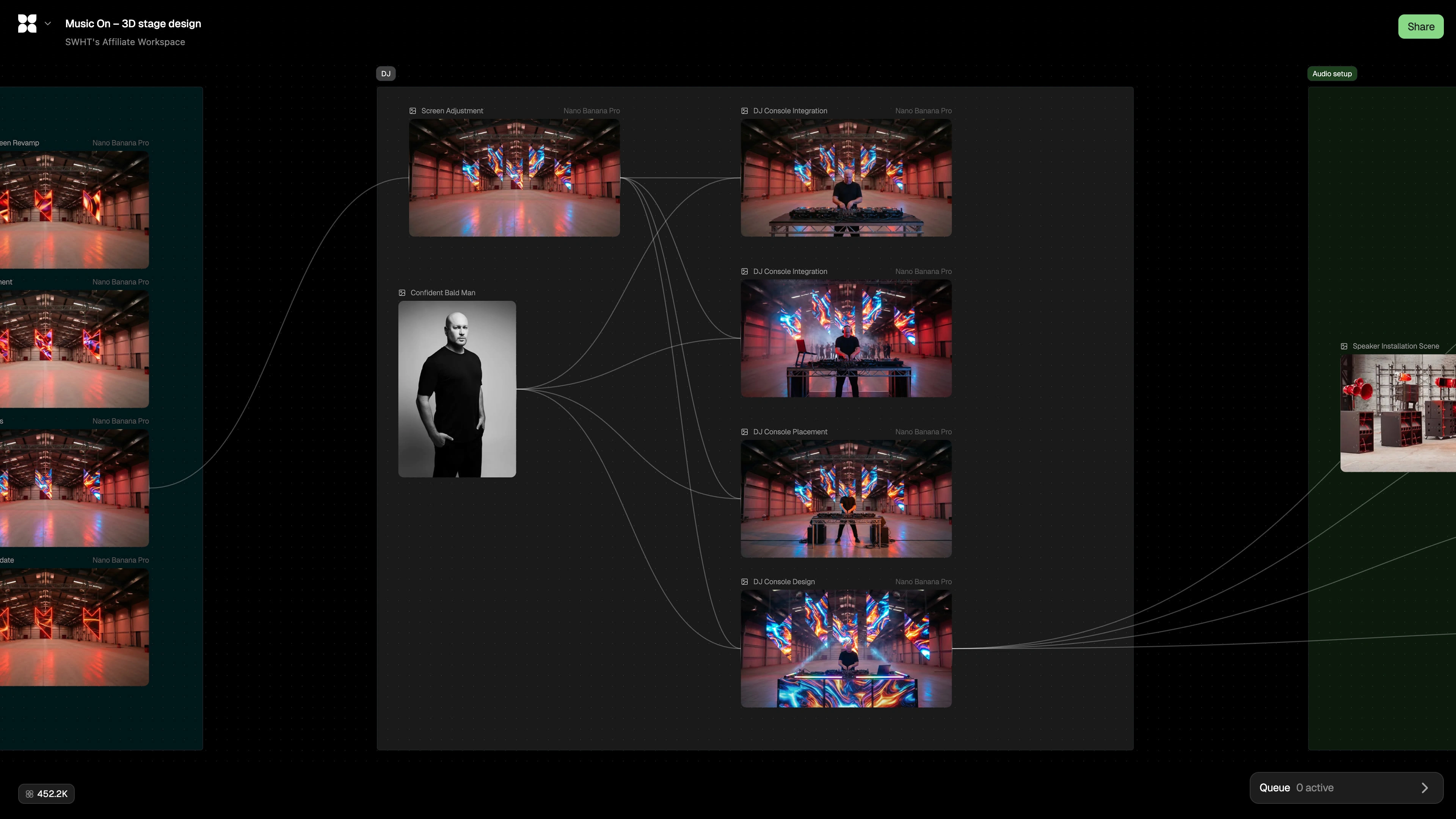Click the DJ Console Design node icon

(x=744, y=582)
